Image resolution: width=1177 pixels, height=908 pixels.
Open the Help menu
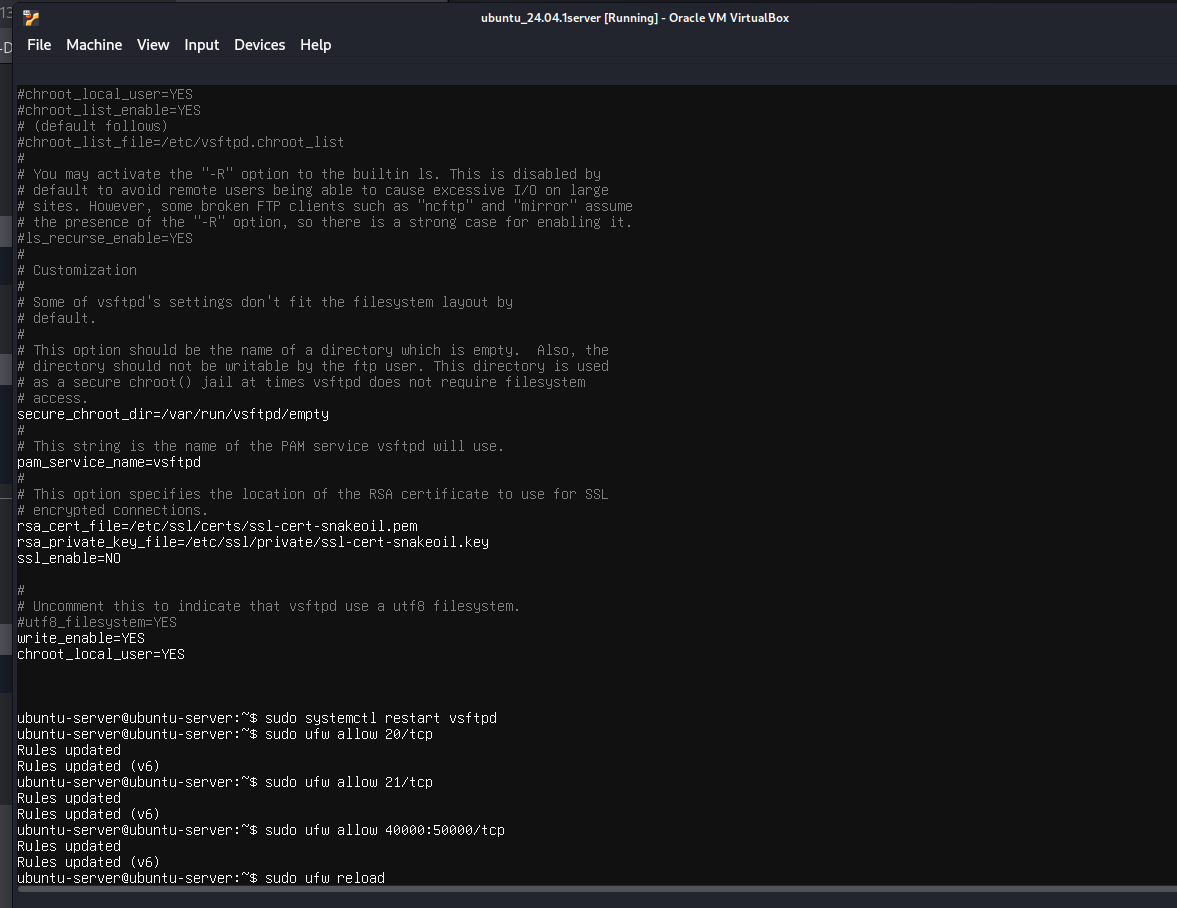click(x=315, y=45)
